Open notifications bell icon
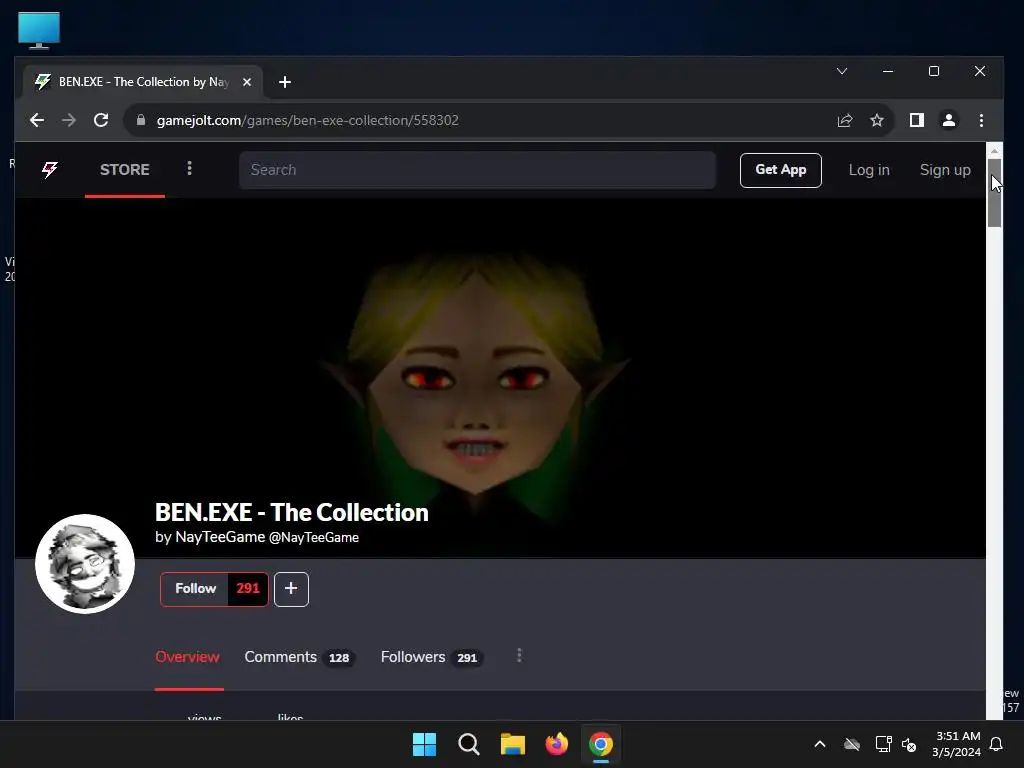This screenshot has width=1024, height=768. point(997,744)
